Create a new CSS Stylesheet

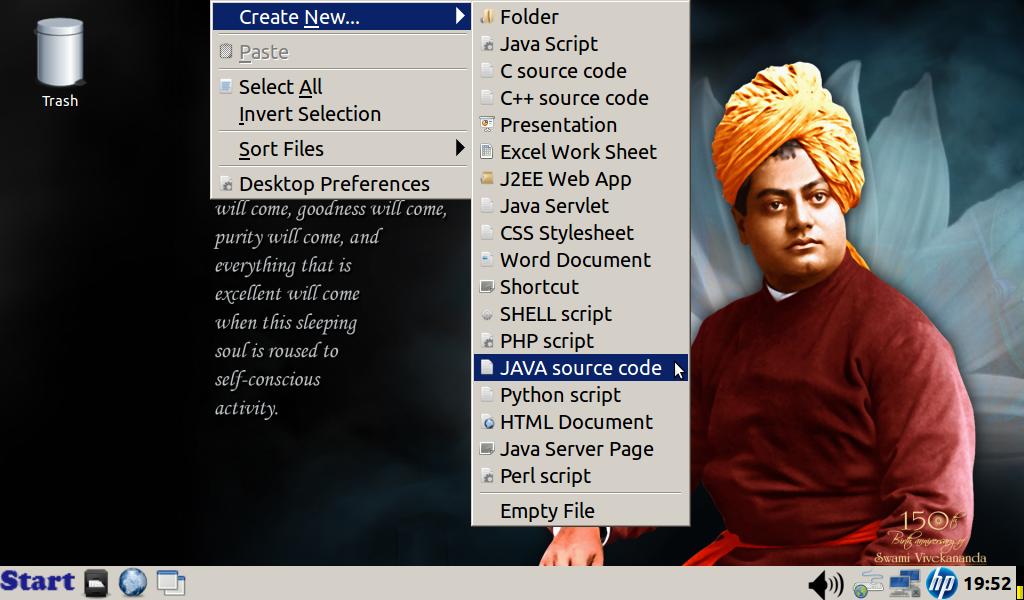tap(580, 233)
